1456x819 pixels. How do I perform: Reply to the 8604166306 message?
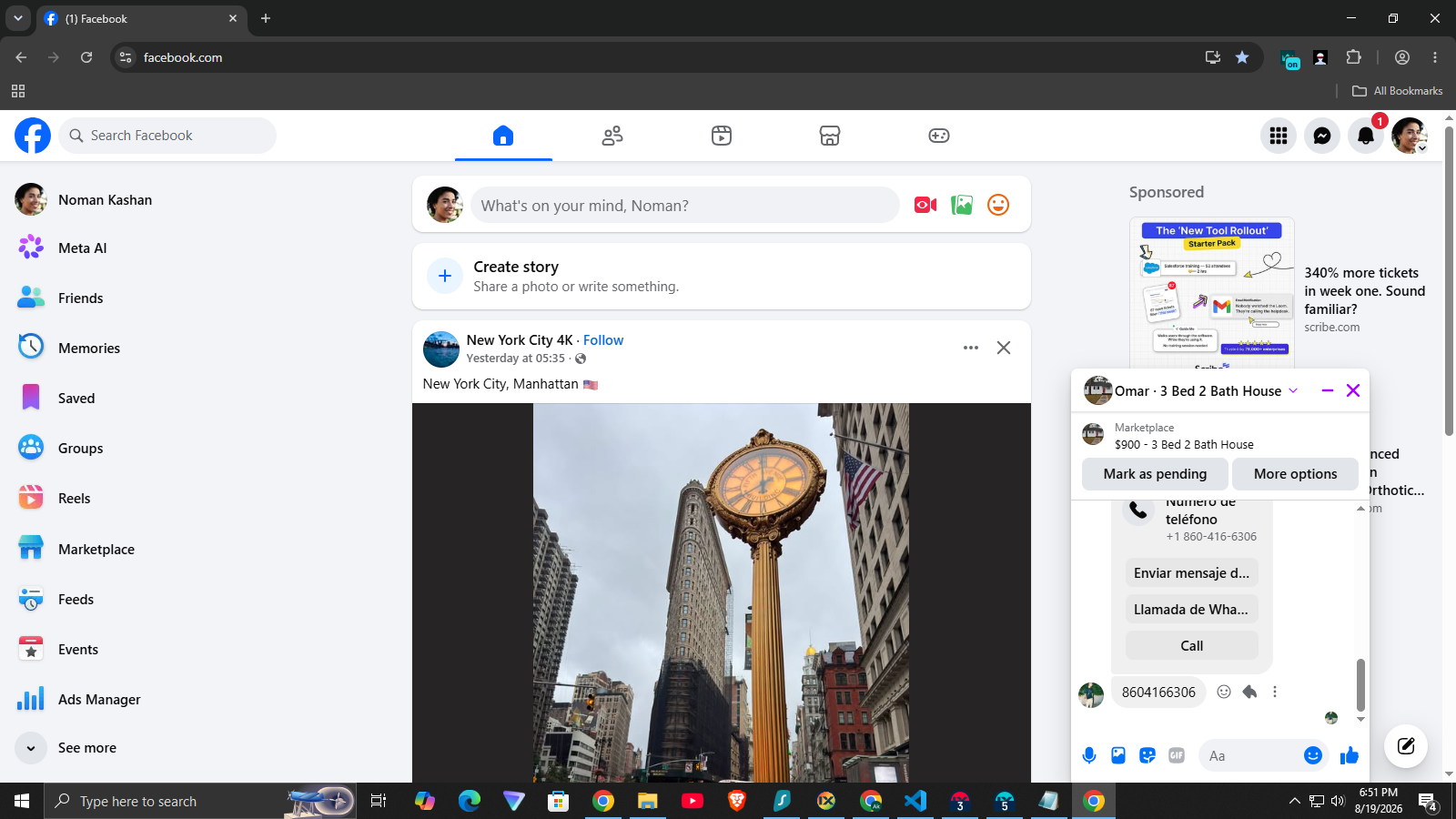[x=1249, y=692]
